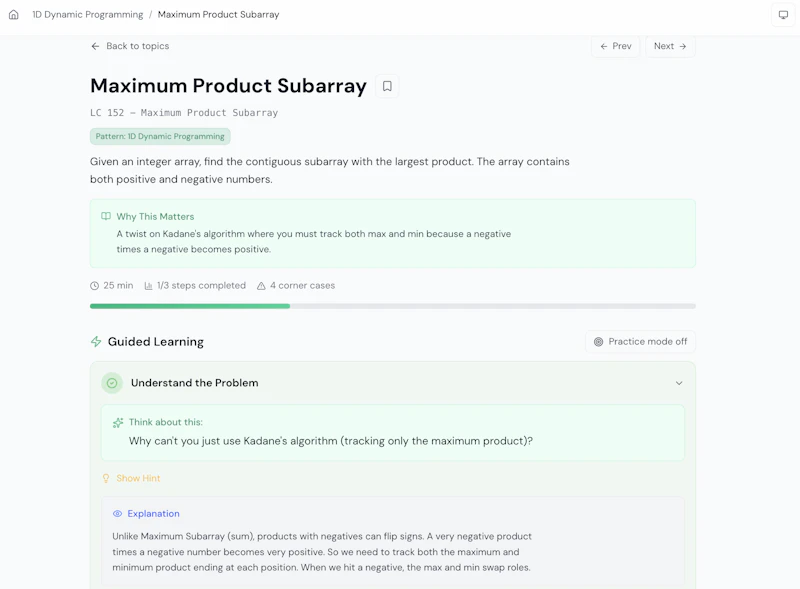Collapse the Understand the Problem section
Viewport: 800px width, 589px height.
click(x=679, y=383)
